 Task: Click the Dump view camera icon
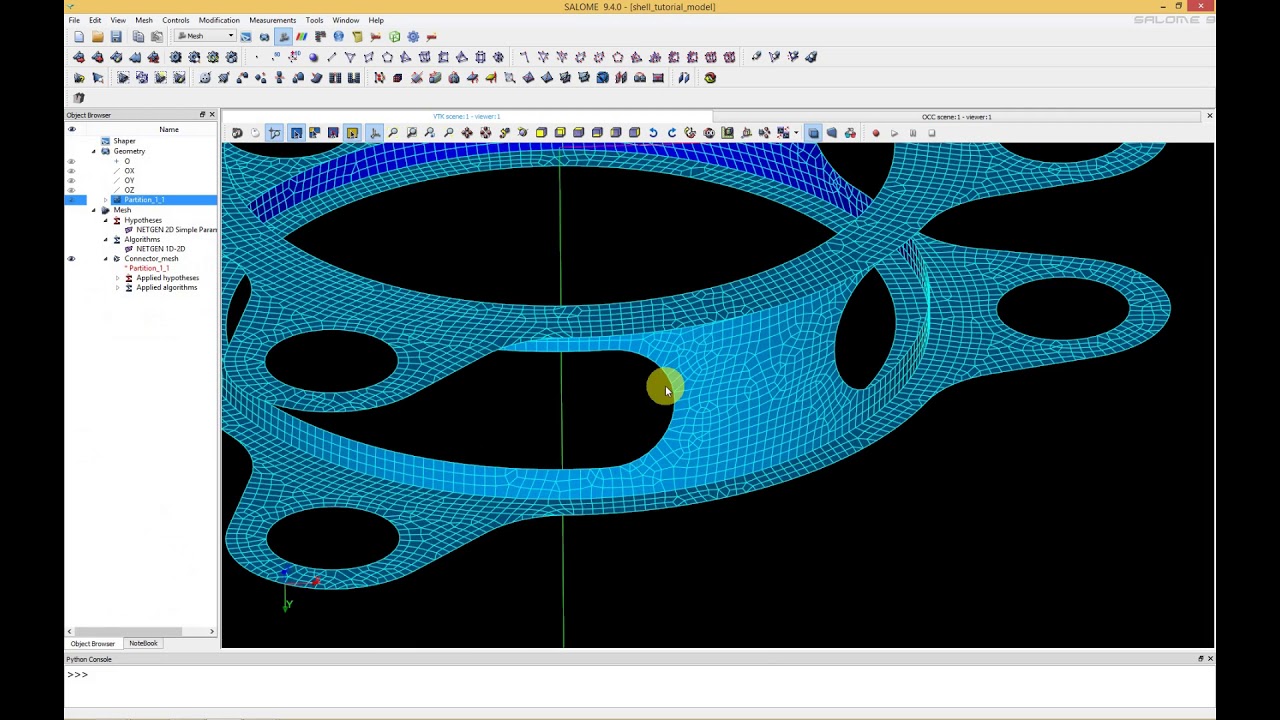[237, 133]
